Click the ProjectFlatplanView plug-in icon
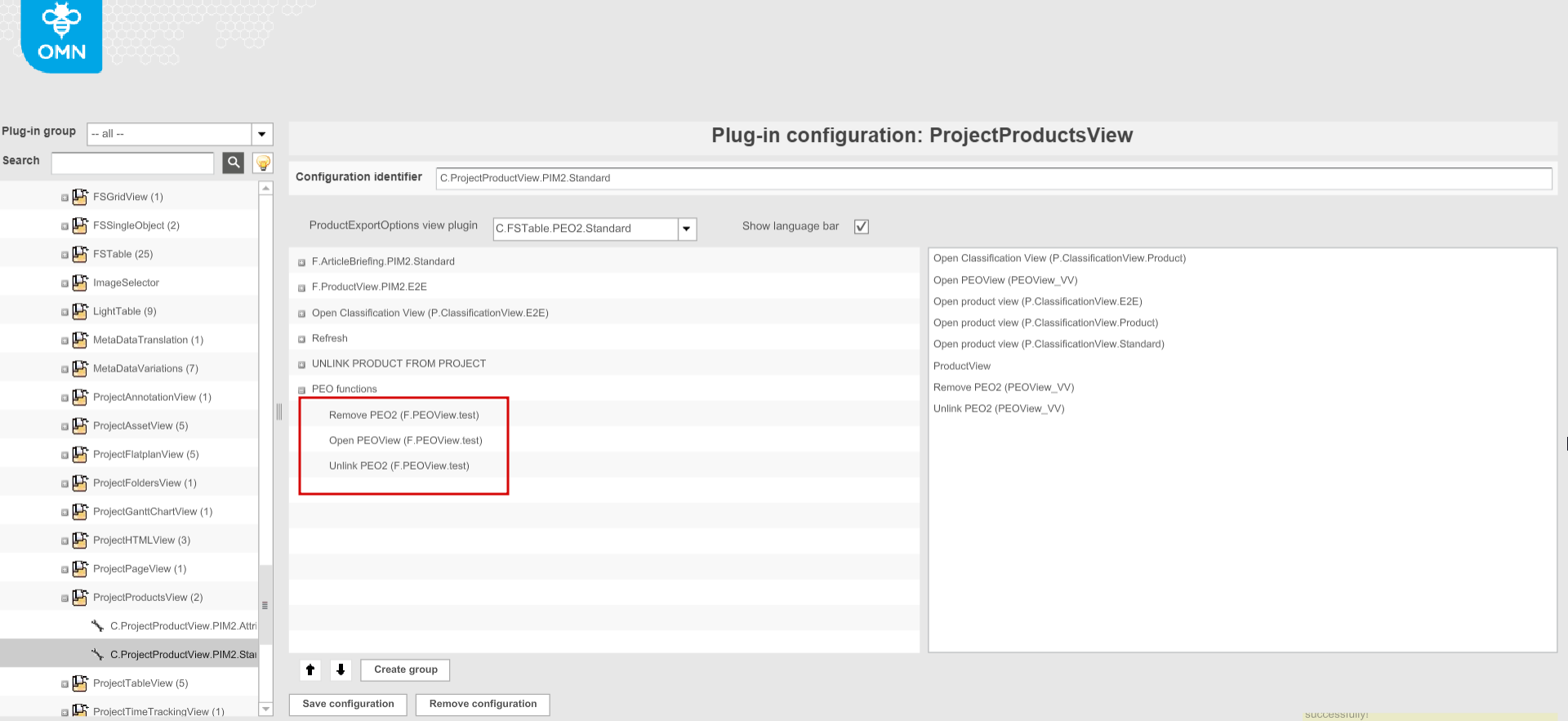Screen dimensions: 1568x721 (x=80, y=454)
